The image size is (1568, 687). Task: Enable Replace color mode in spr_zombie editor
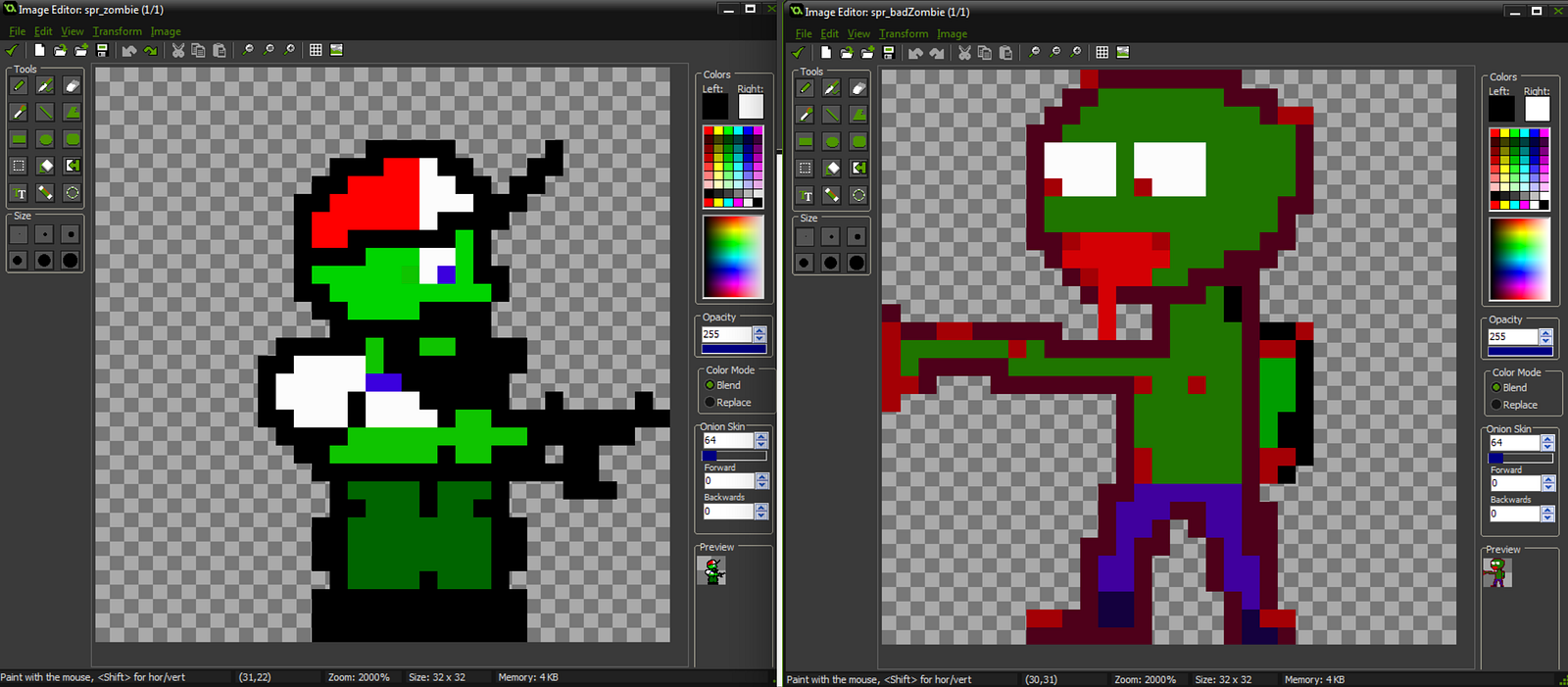(710, 403)
